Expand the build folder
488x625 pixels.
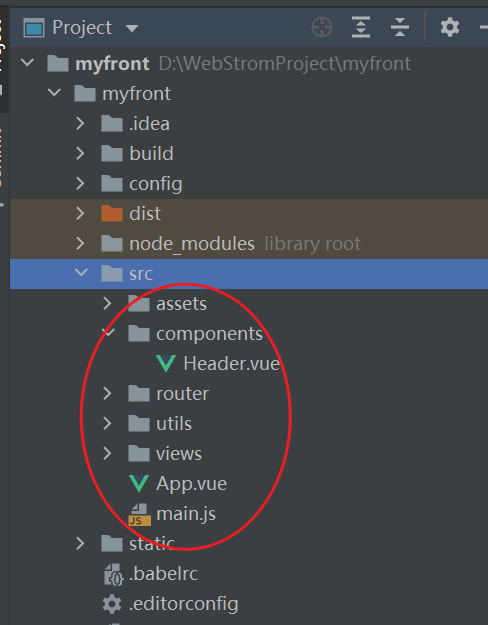tap(80, 153)
